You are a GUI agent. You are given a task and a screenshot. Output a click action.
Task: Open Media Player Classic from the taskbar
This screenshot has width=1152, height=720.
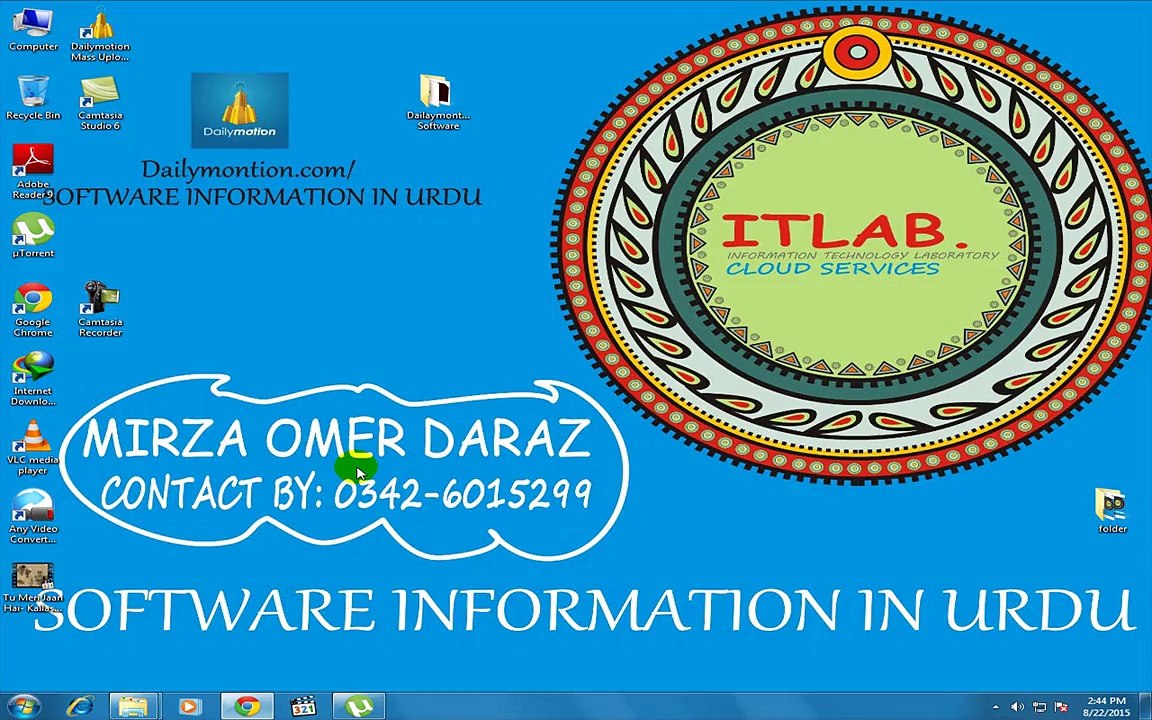[x=303, y=707]
